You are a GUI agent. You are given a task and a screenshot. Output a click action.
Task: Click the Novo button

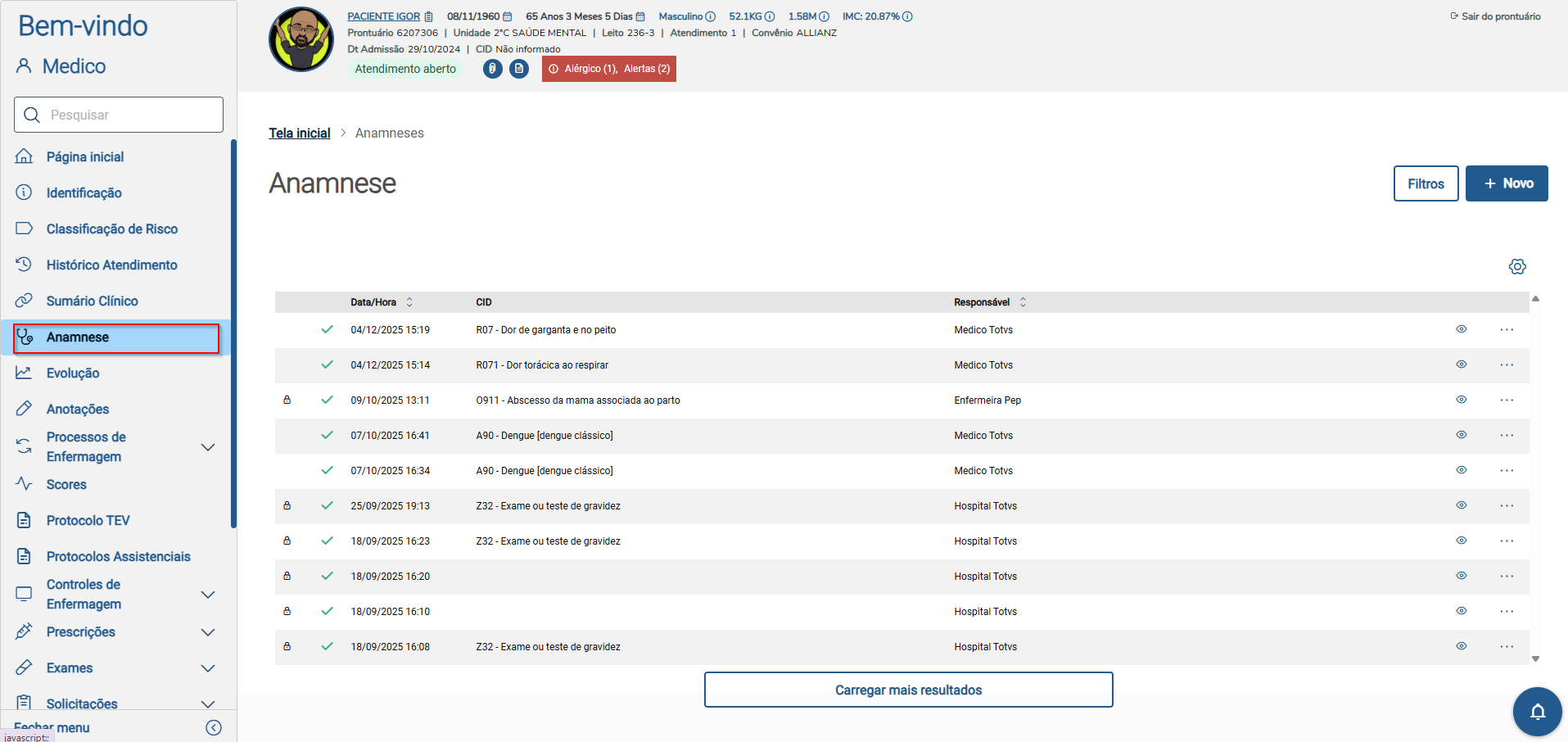click(x=1506, y=183)
